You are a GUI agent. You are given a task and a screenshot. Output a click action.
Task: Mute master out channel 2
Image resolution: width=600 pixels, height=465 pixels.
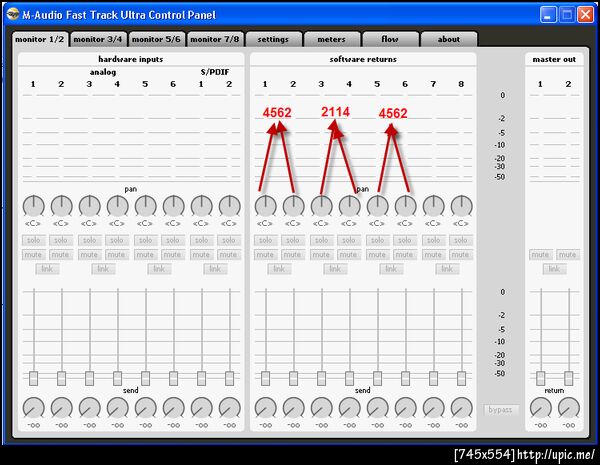point(568,255)
